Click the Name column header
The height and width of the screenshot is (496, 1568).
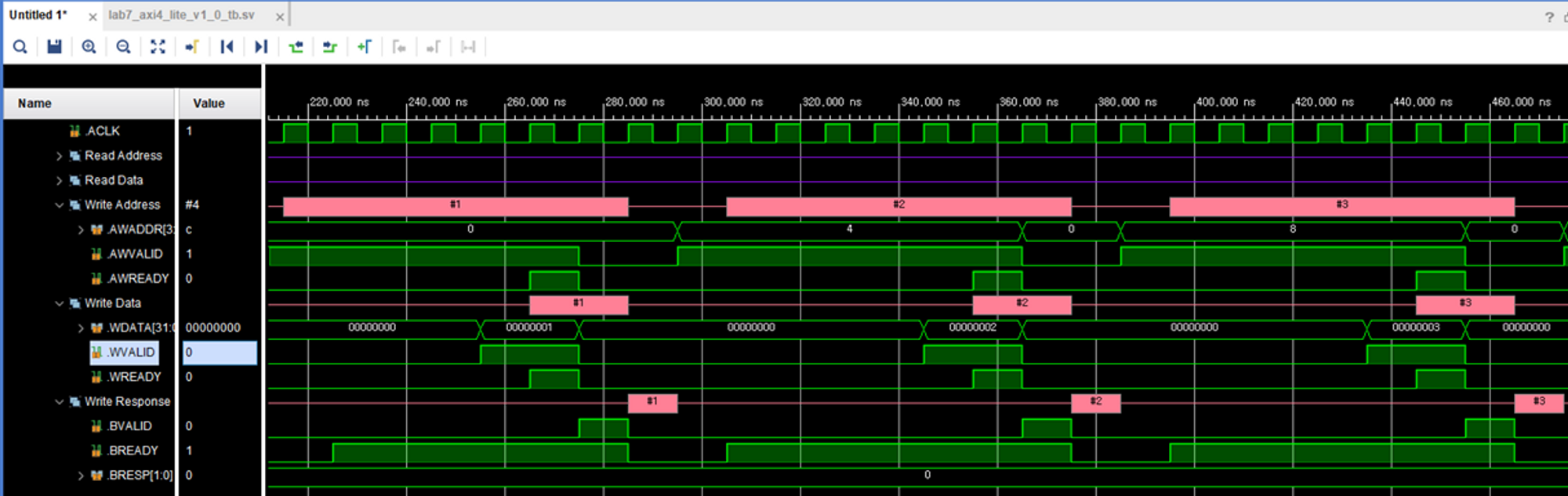click(x=89, y=103)
